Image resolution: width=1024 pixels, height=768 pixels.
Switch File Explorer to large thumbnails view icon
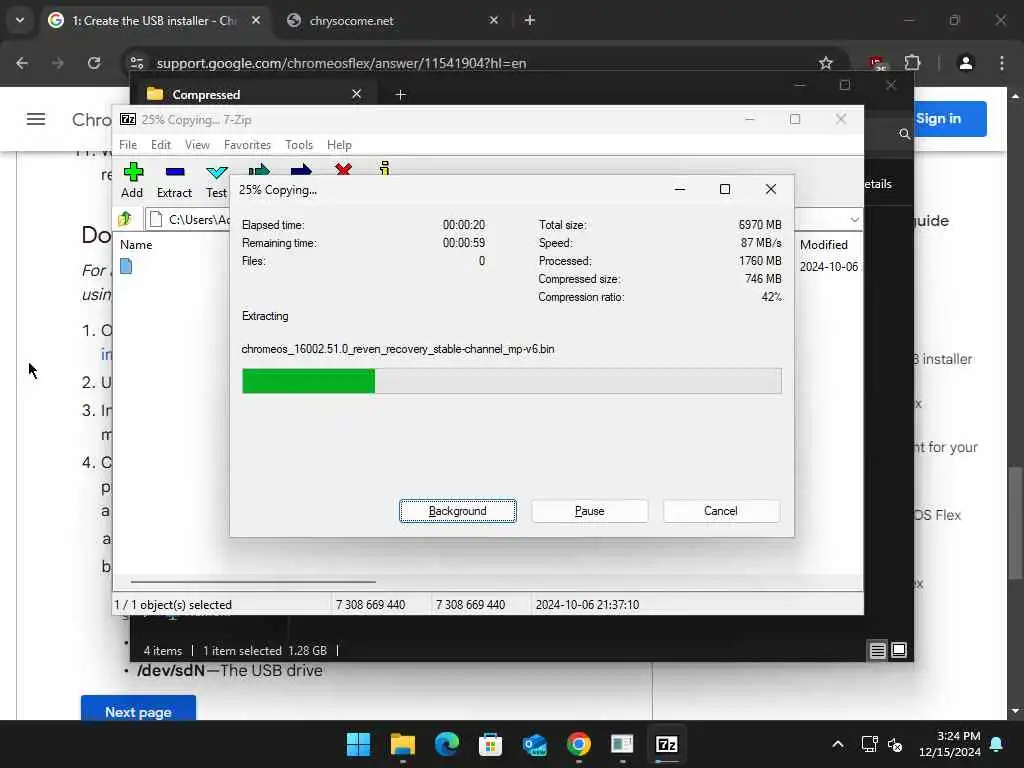(899, 650)
